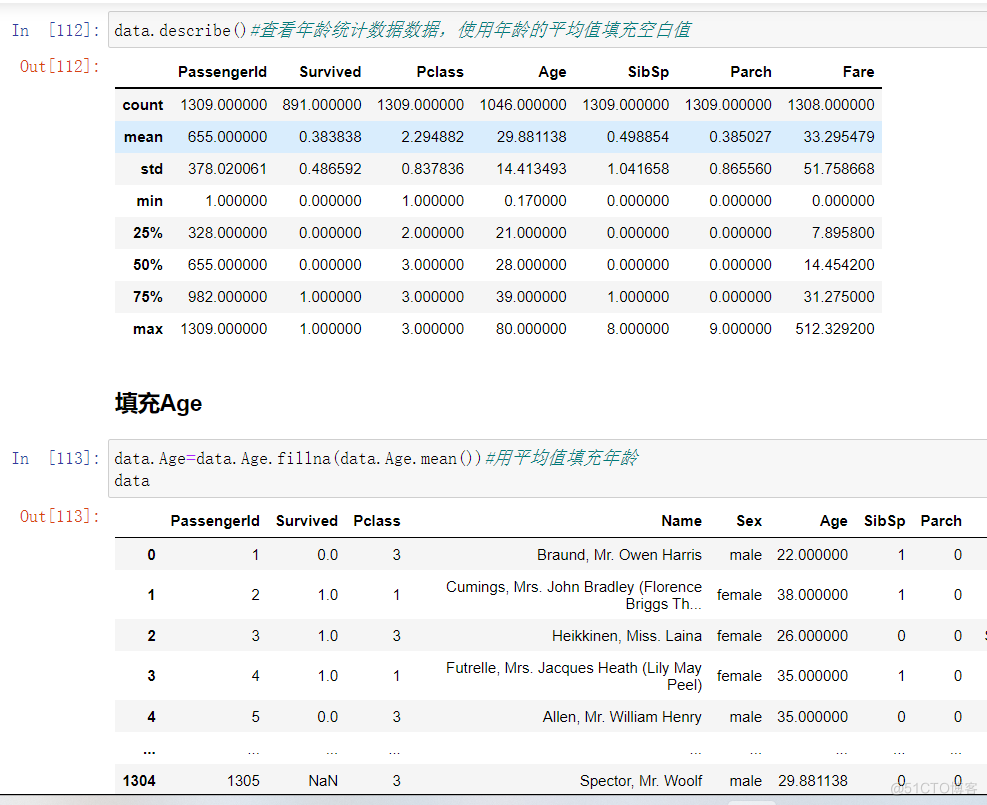Viewport: 987px width, 805px height.
Task: Select the min row label
Action: point(150,201)
